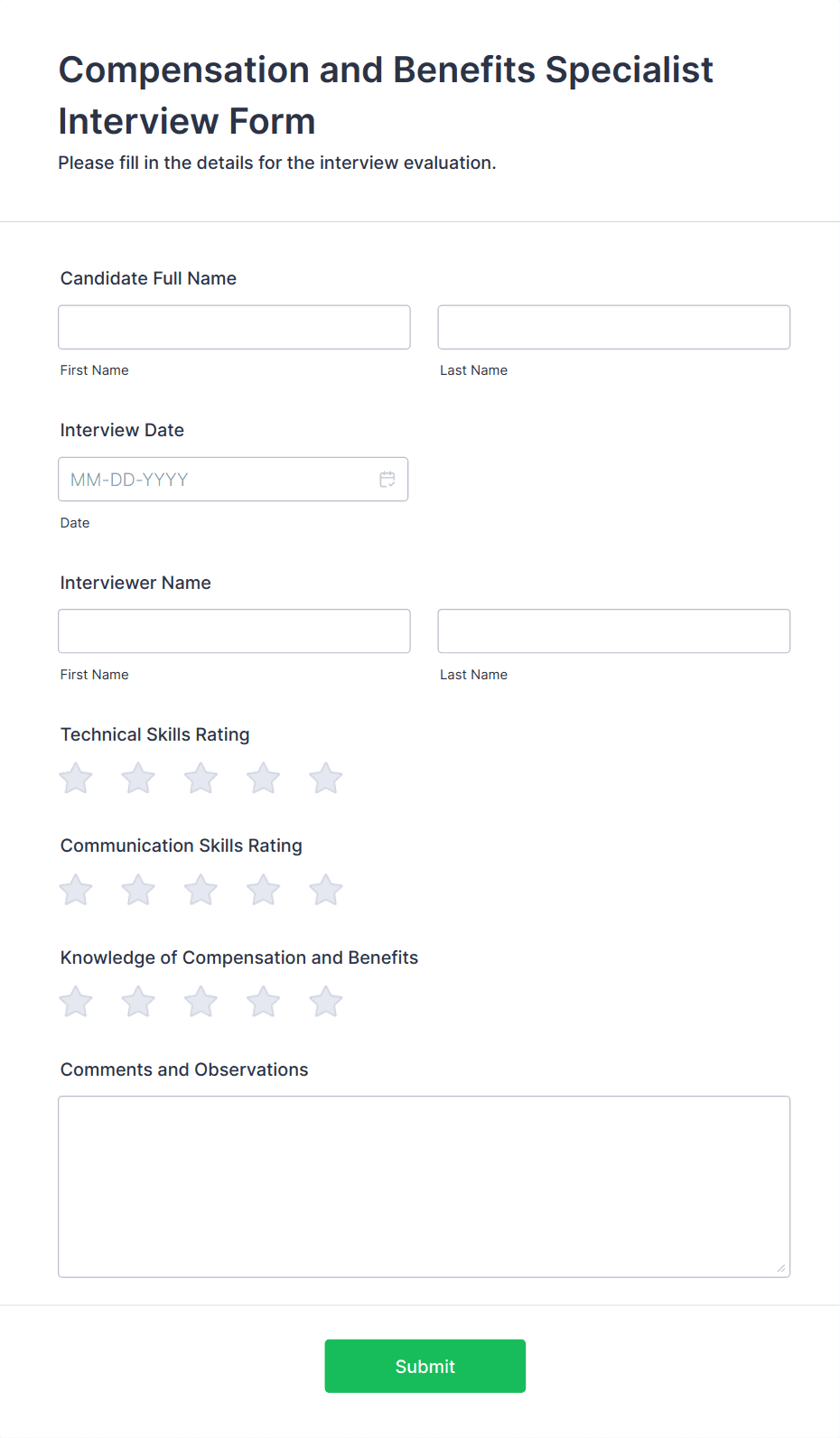Give Communication Skills four stars
Image resolution: width=840 pixels, height=1438 pixels.
pyautogui.click(x=264, y=891)
